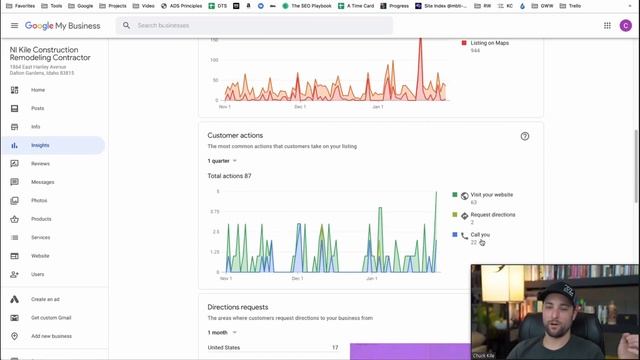
Task: Open the Tools bookmark folder
Action: [52, 6]
